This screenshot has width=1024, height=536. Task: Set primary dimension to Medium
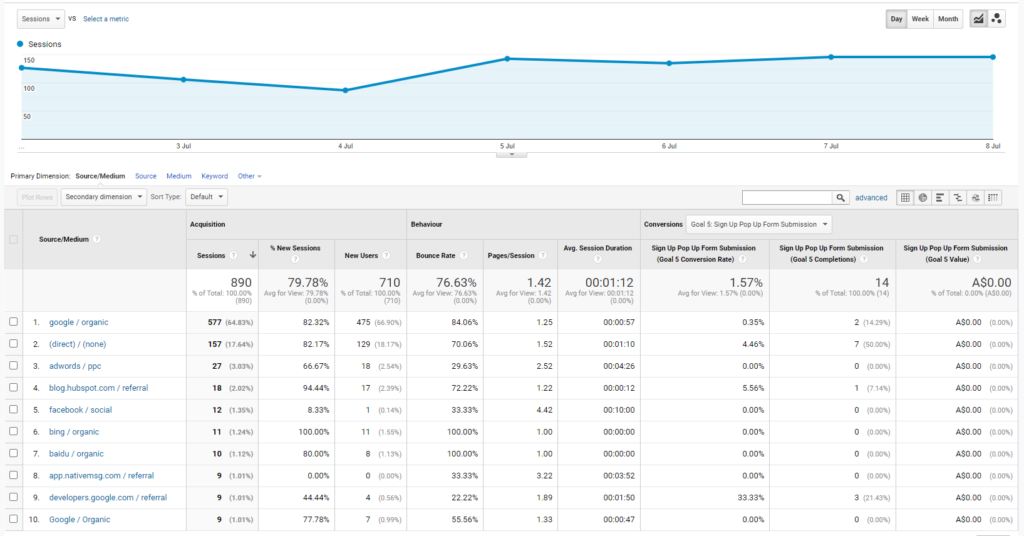[x=179, y=176]
